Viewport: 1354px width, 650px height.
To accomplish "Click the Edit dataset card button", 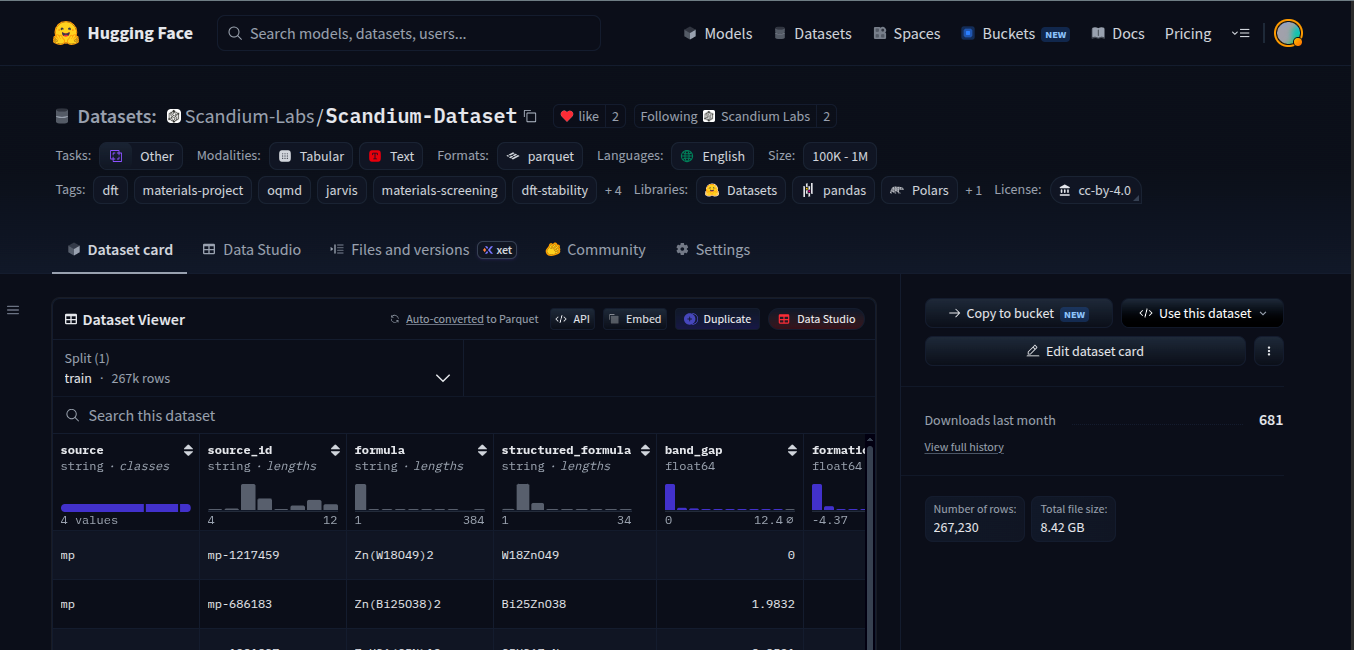I will (1085, 351).
